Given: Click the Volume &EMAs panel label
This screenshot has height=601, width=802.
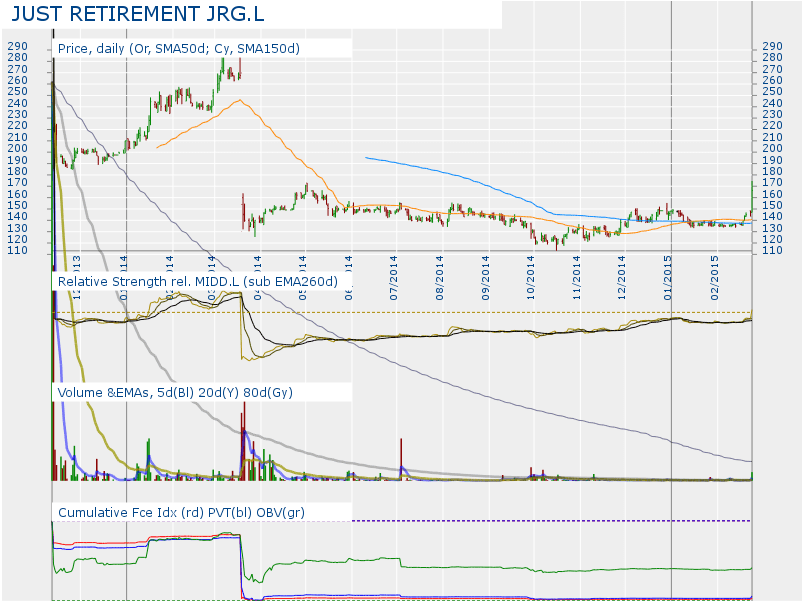Looking at the screenshot, I should 175,393.
